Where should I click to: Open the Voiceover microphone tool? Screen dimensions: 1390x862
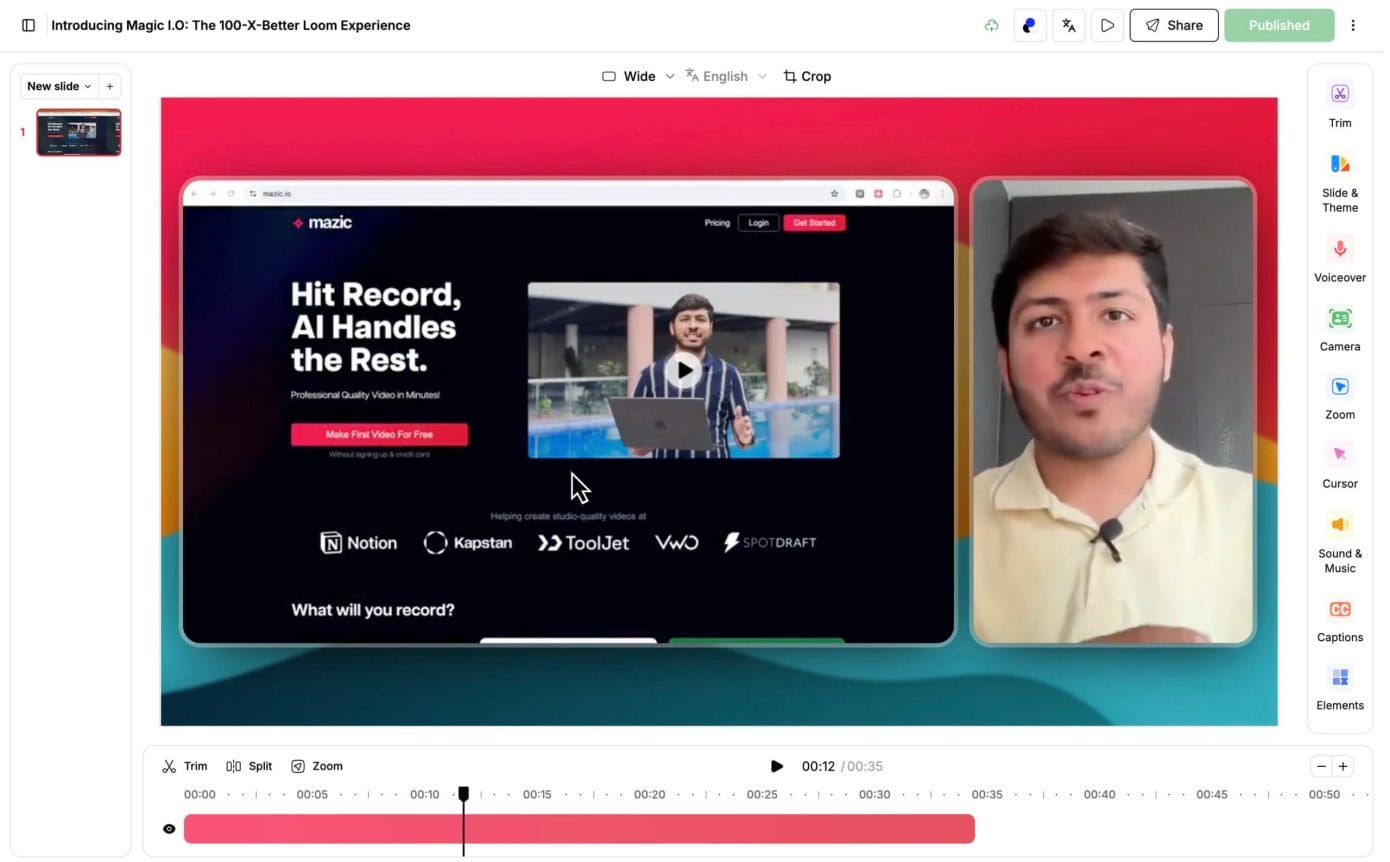pos(1339,259)
